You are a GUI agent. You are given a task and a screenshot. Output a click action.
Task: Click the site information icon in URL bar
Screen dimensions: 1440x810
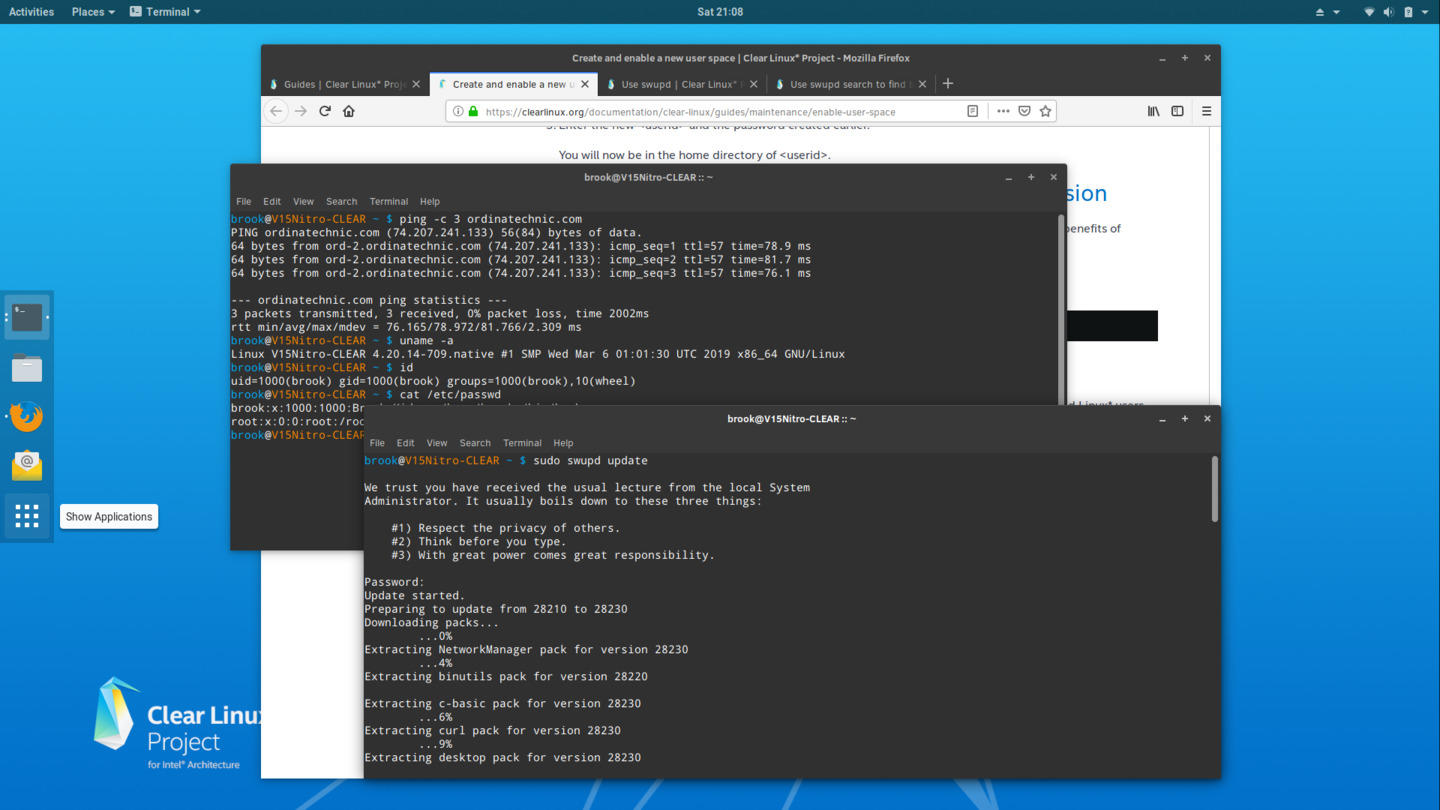coord(458,111)
